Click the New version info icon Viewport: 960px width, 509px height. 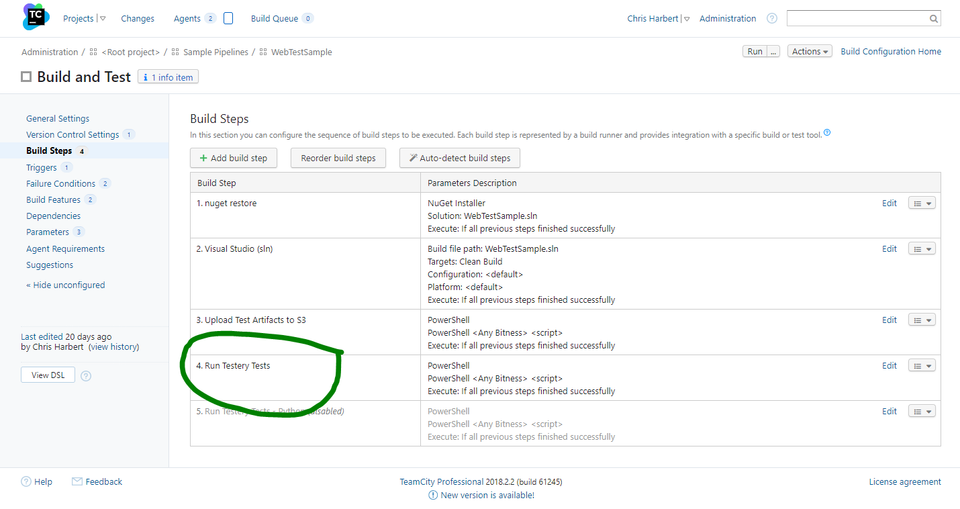pyautogui.click(x=433, y=495)
